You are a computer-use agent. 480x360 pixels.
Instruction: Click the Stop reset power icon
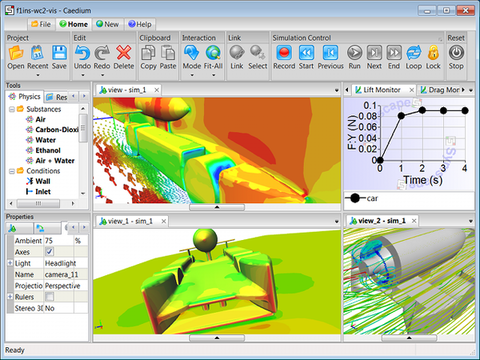click(x=456, y=53)
